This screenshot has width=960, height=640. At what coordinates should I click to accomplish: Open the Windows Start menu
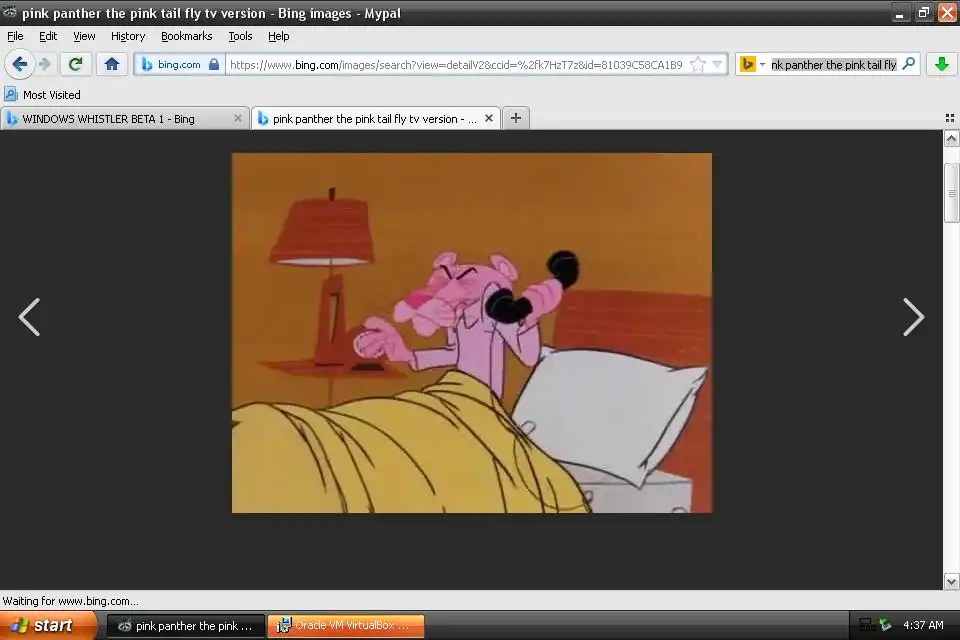[x=48, y=625]
